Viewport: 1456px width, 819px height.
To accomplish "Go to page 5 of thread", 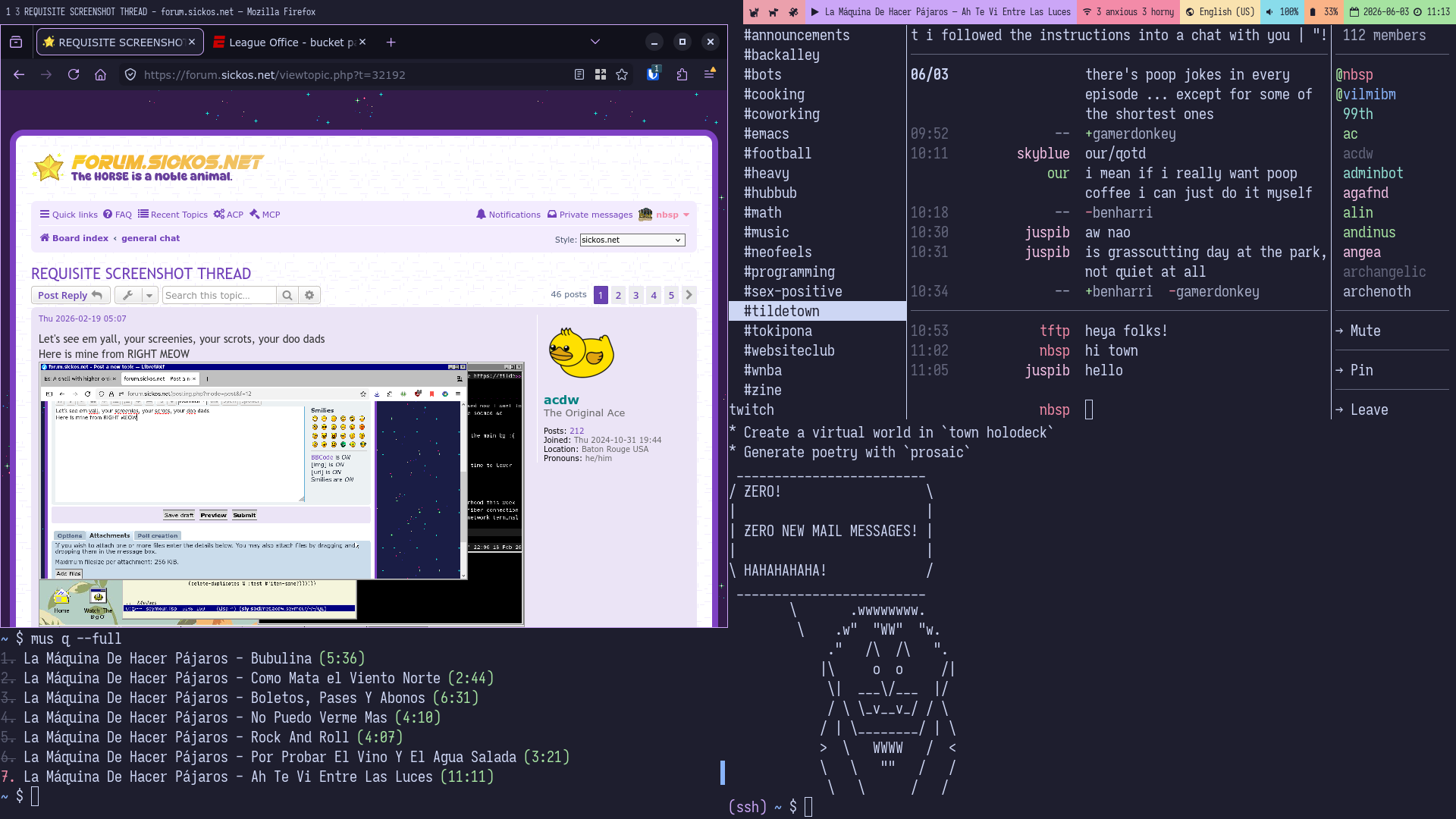I will (x=671, y=295).
